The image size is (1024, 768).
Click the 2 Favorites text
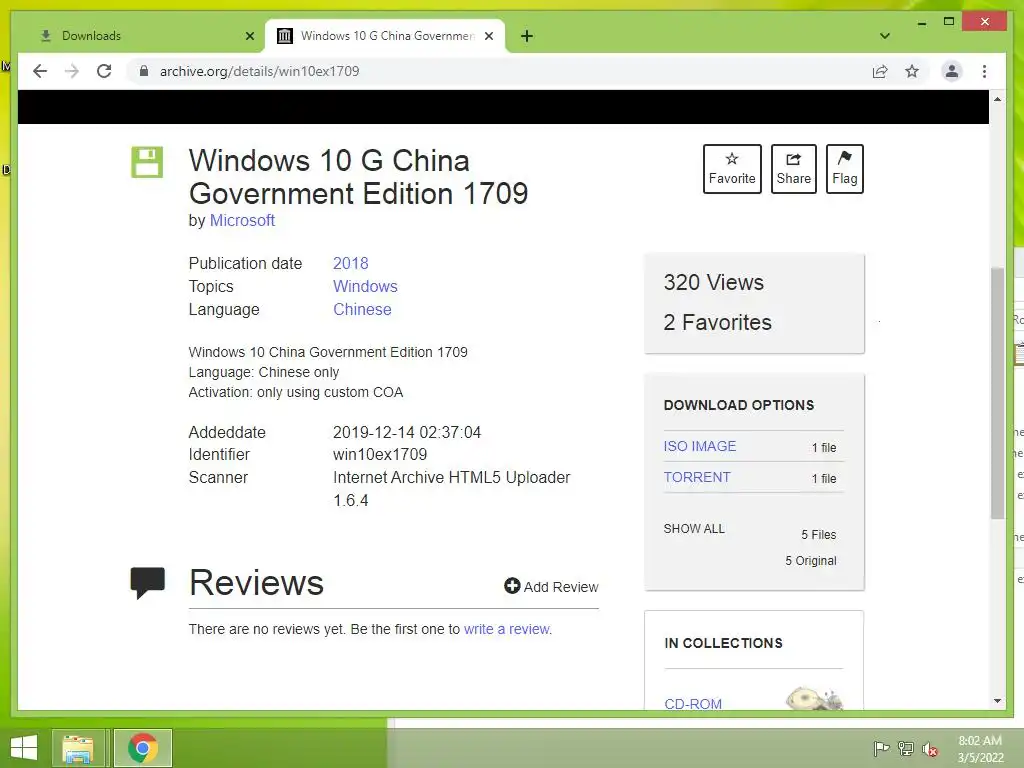pyautogui.click(x=718, y=323)
